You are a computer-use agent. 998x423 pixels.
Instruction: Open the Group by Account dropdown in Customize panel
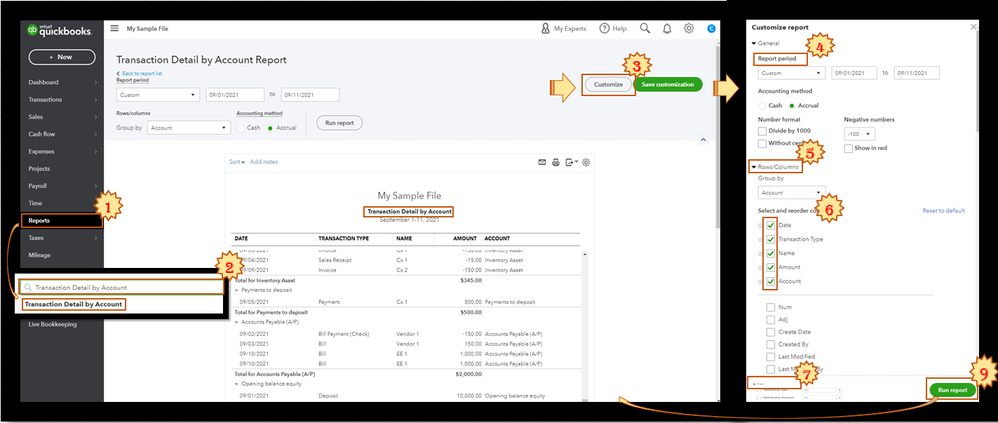click(x=792, y=193)
